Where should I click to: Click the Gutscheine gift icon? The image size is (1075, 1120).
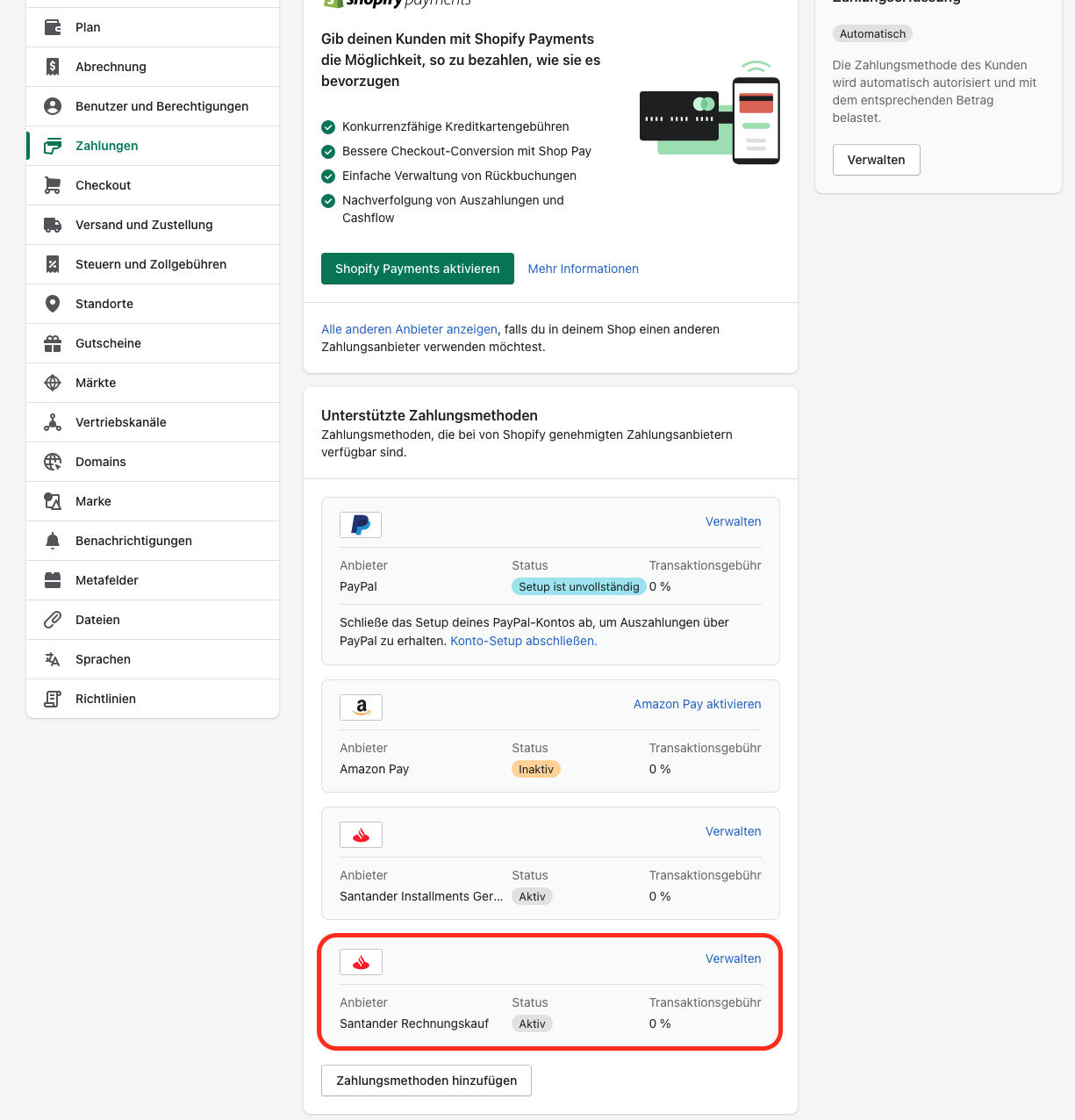click(53, 343)
